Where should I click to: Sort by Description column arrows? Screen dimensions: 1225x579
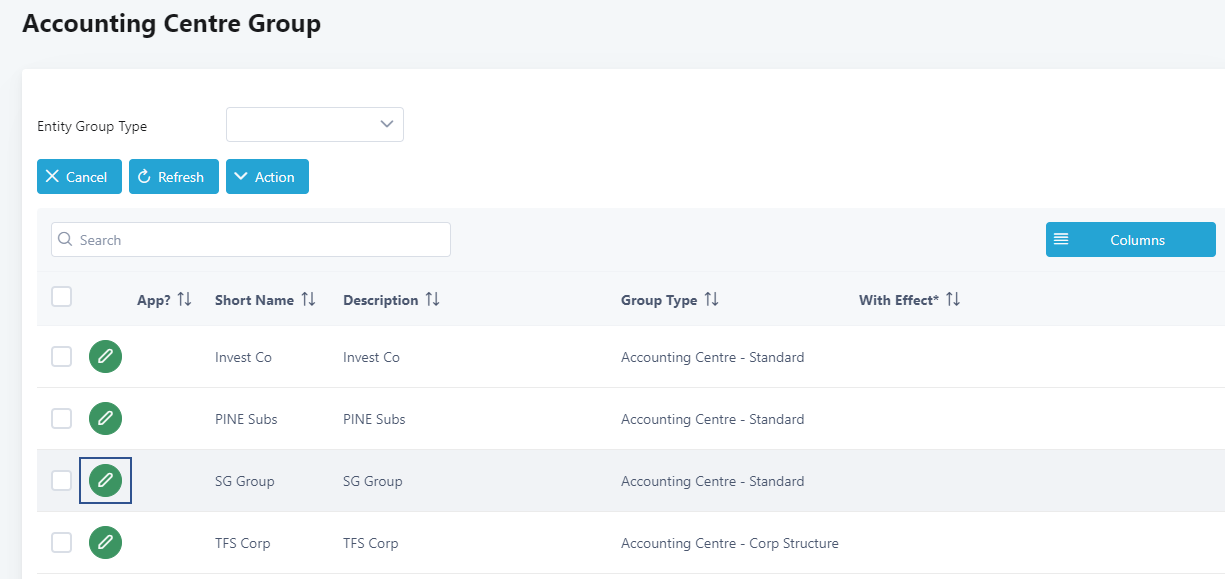pos(432,300)
